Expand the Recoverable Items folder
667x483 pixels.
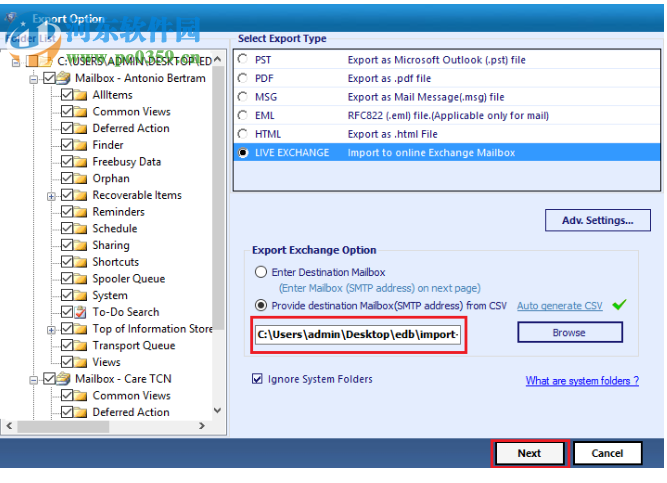click(51, 196)
